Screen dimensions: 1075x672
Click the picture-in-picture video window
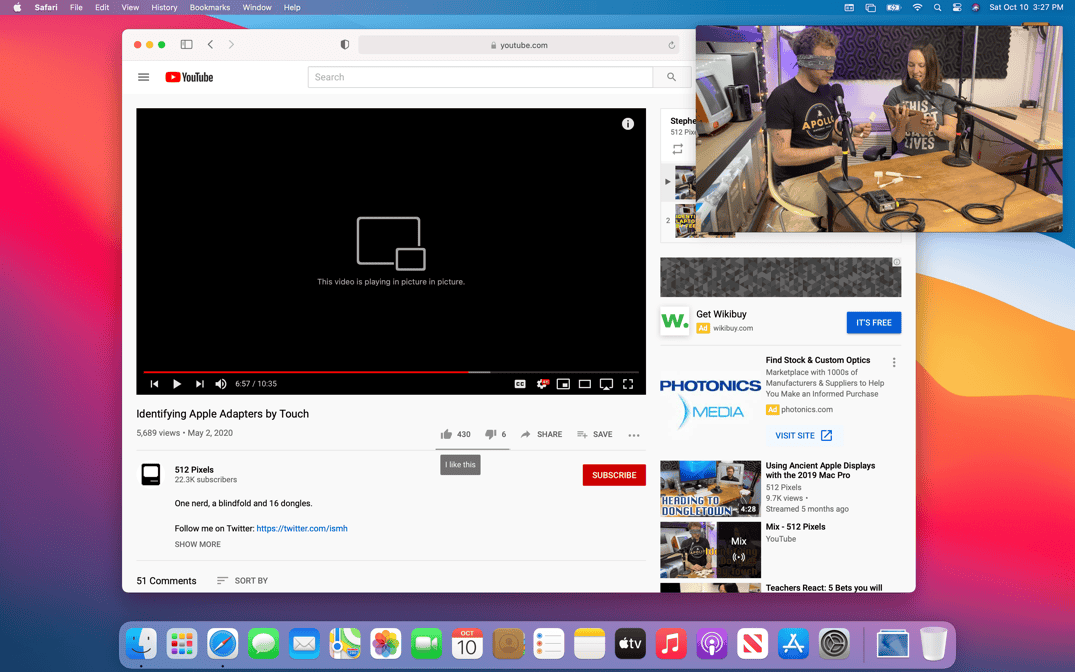tap(879, 129)
